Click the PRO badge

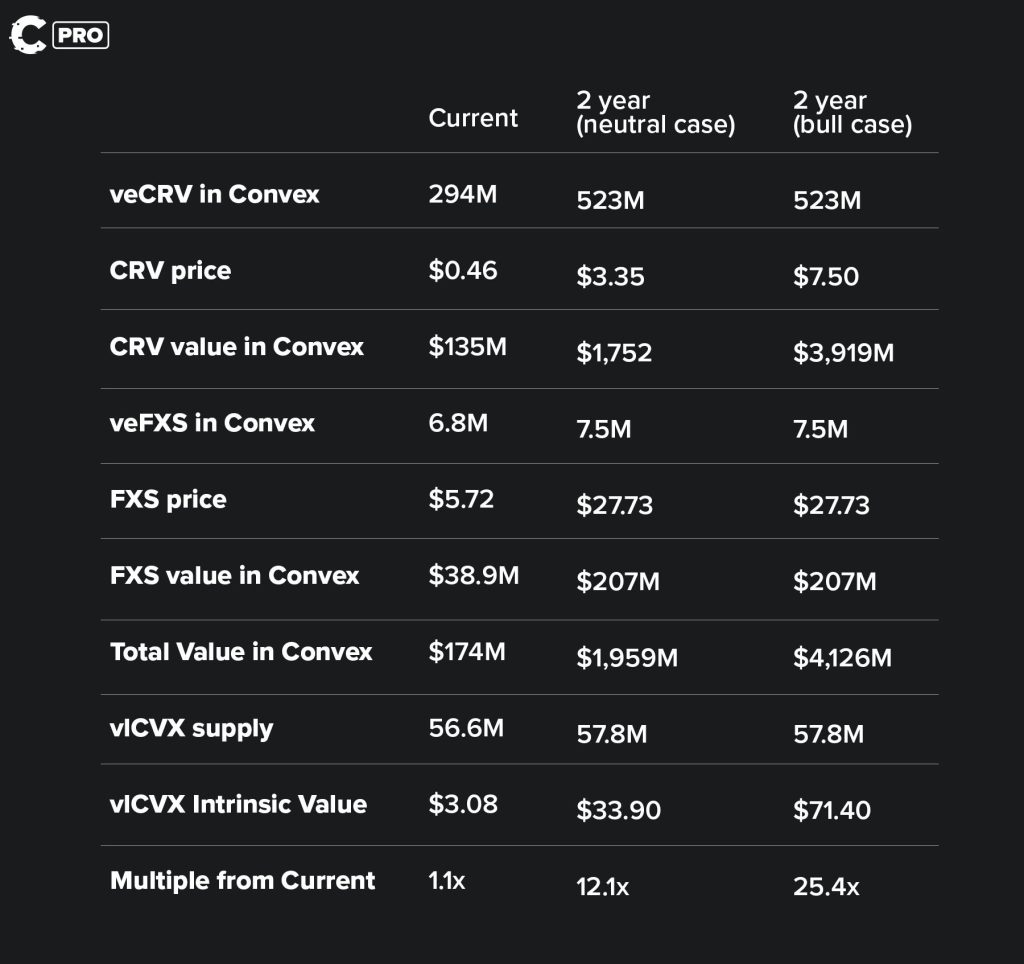[80, 36]
